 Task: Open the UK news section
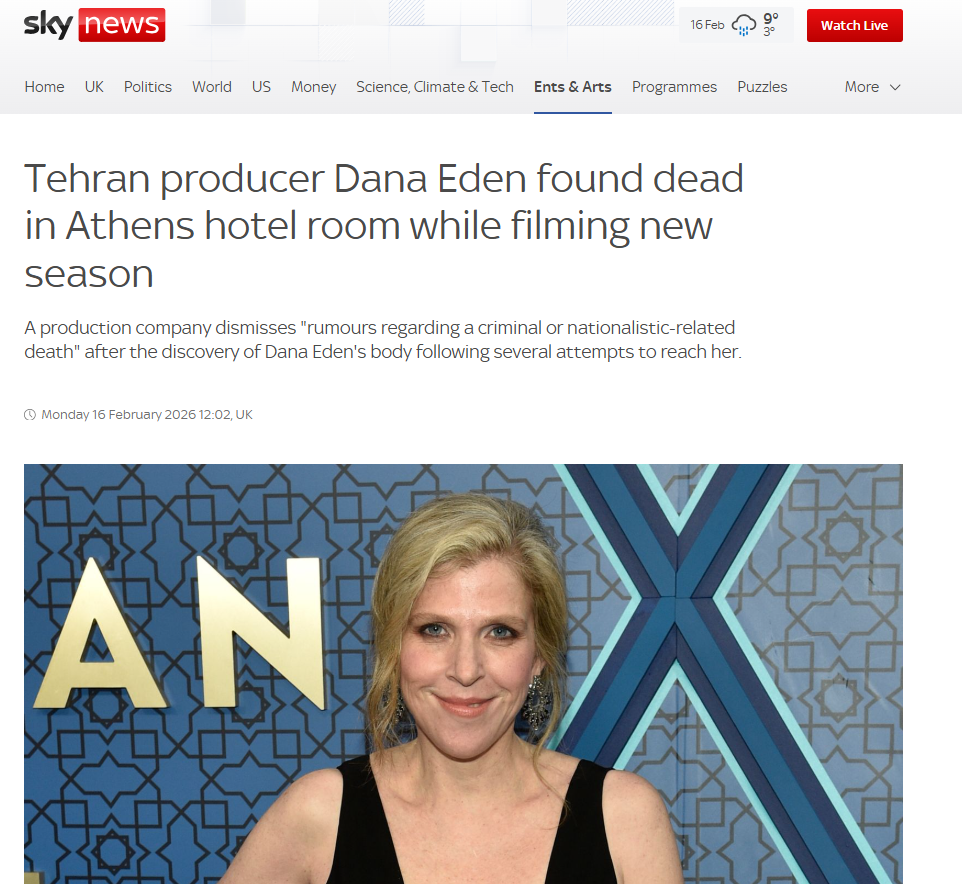(94, 87)
